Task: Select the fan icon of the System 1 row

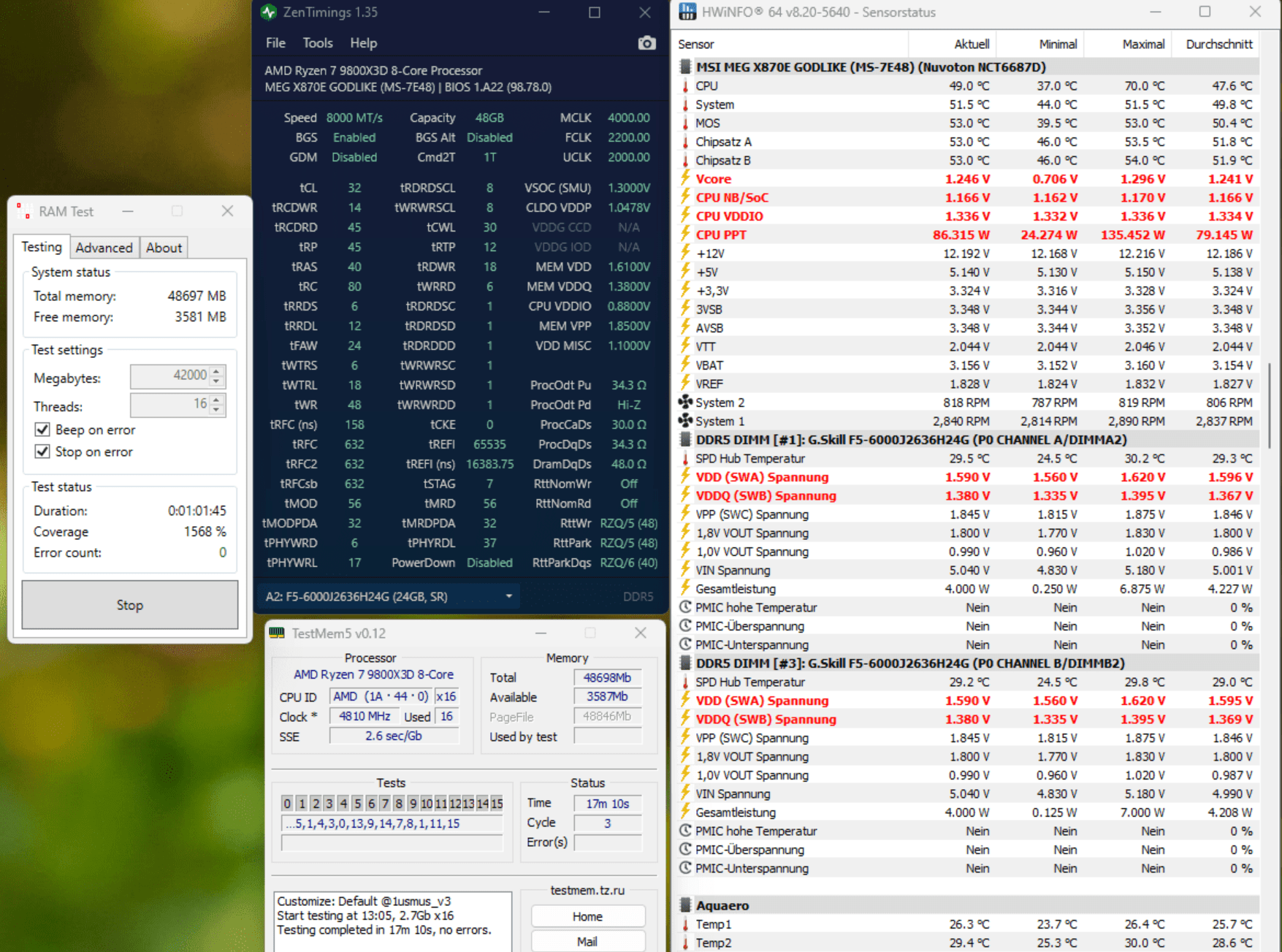Action: pos(685,421)
